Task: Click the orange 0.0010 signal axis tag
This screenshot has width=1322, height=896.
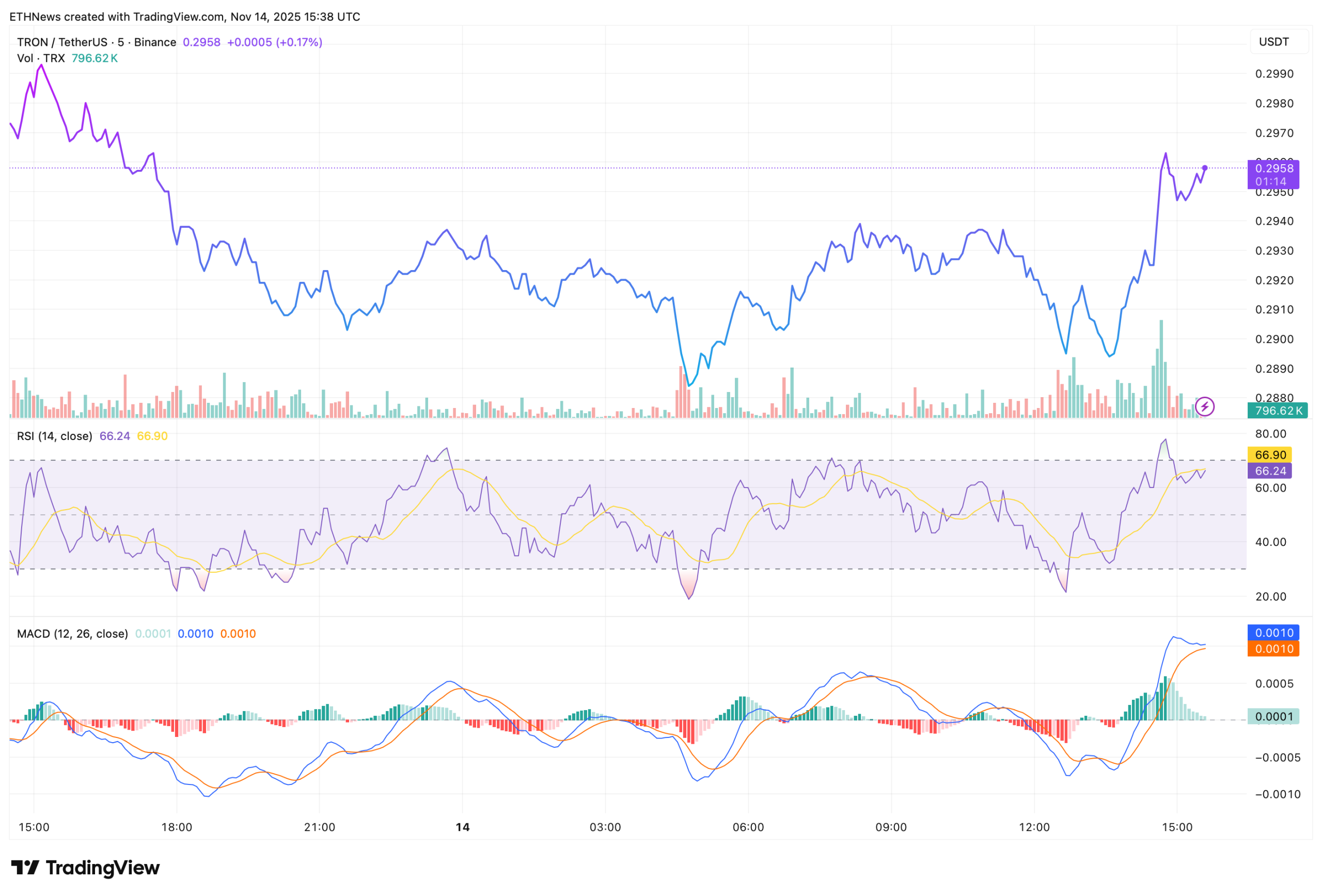Action: click(1273, 649)
